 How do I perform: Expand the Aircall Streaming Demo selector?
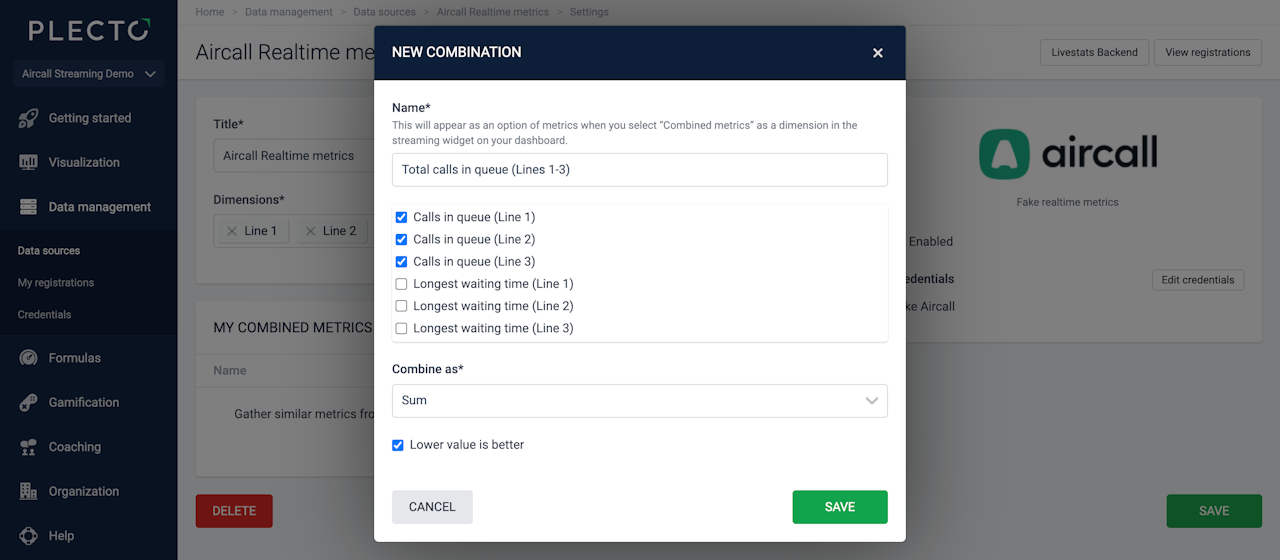coord(89,74)
